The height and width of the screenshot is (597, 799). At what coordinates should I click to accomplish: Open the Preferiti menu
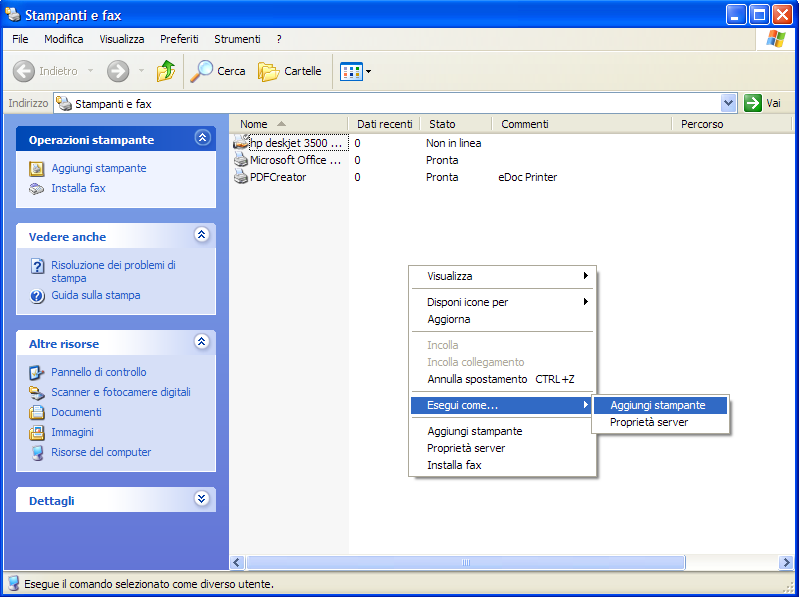tap(179, 39)
